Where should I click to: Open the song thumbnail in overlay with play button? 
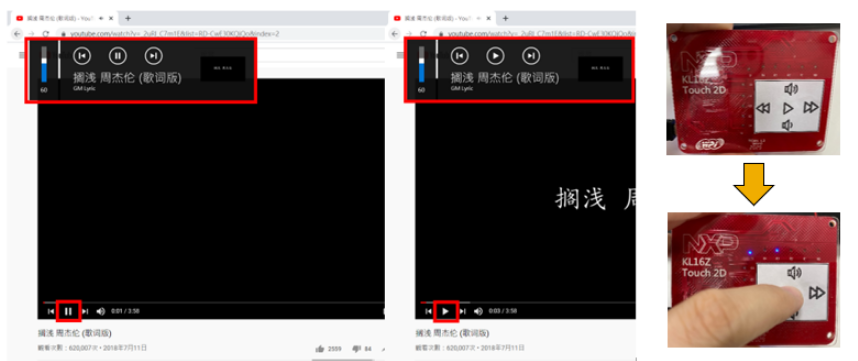coord(600,69)
